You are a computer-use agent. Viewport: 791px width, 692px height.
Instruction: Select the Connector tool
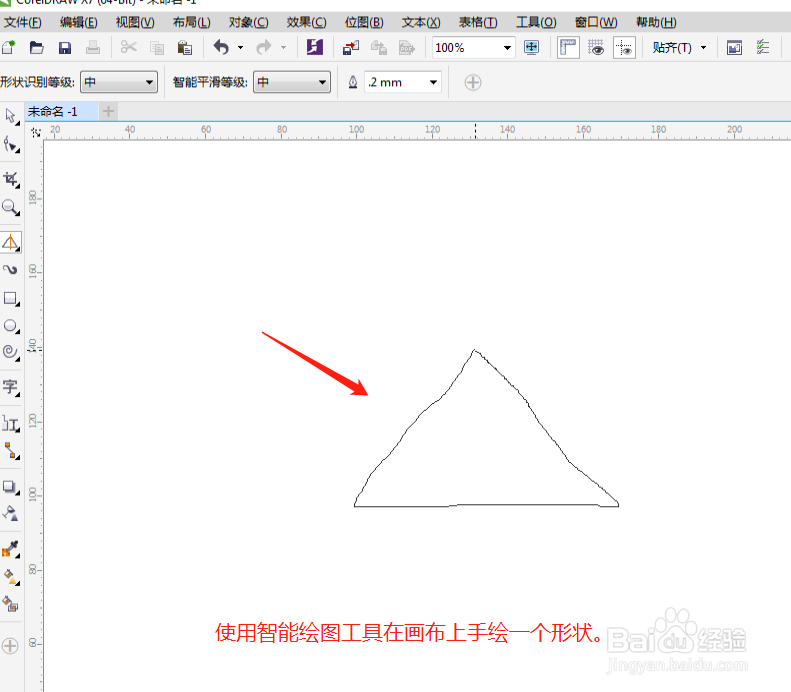click(x=11, y=450)
